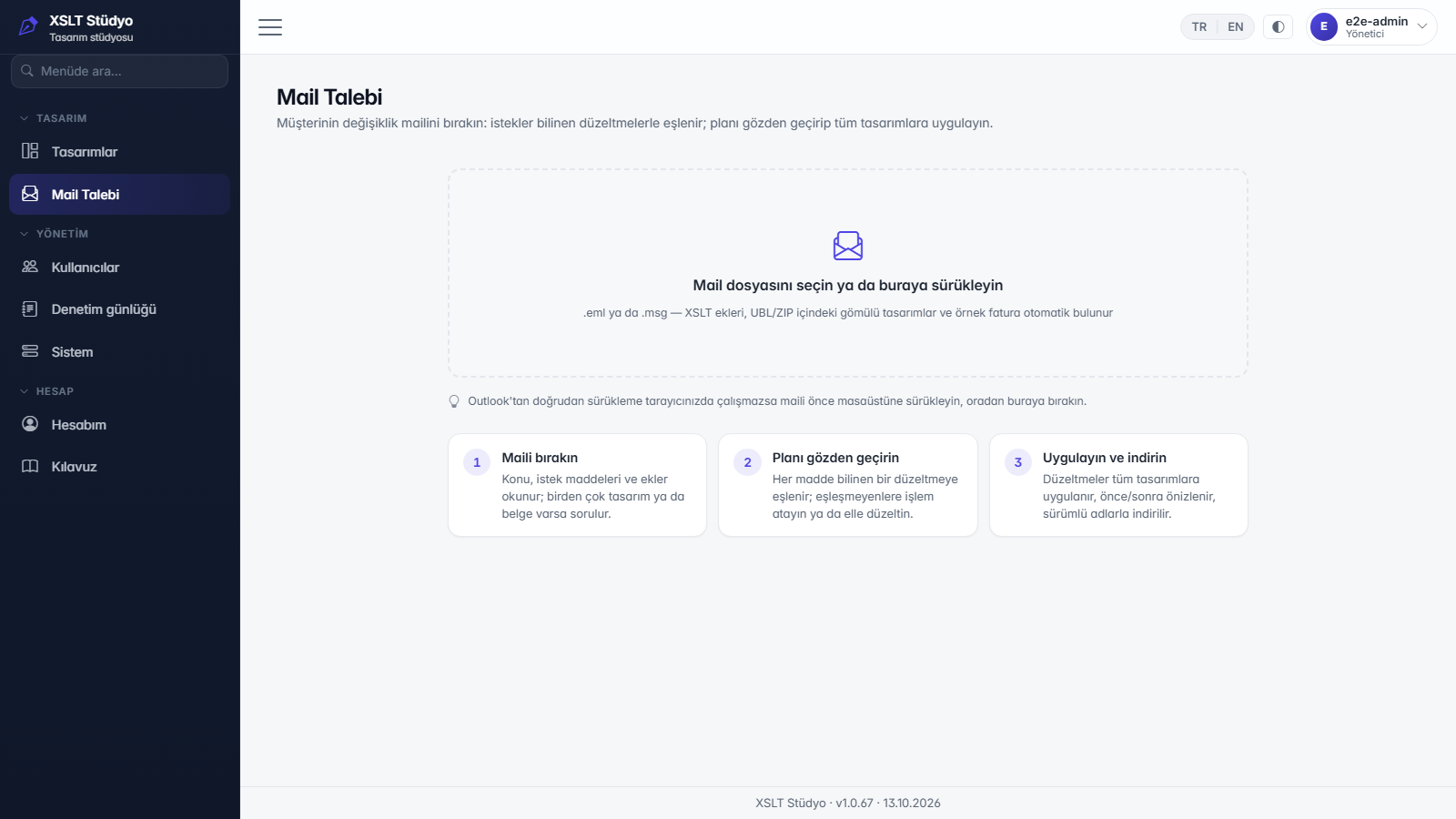Click the step number 2 badge
This screenshot has height=819, width=1456.
[747, 462]
